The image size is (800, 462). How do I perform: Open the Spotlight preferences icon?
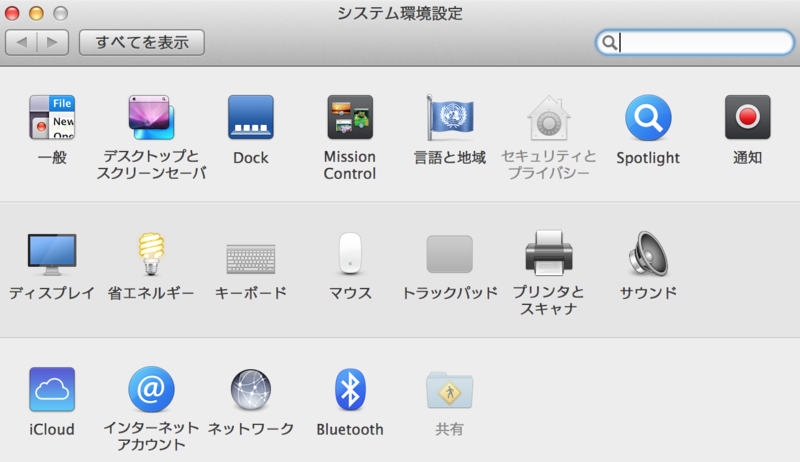648,117
